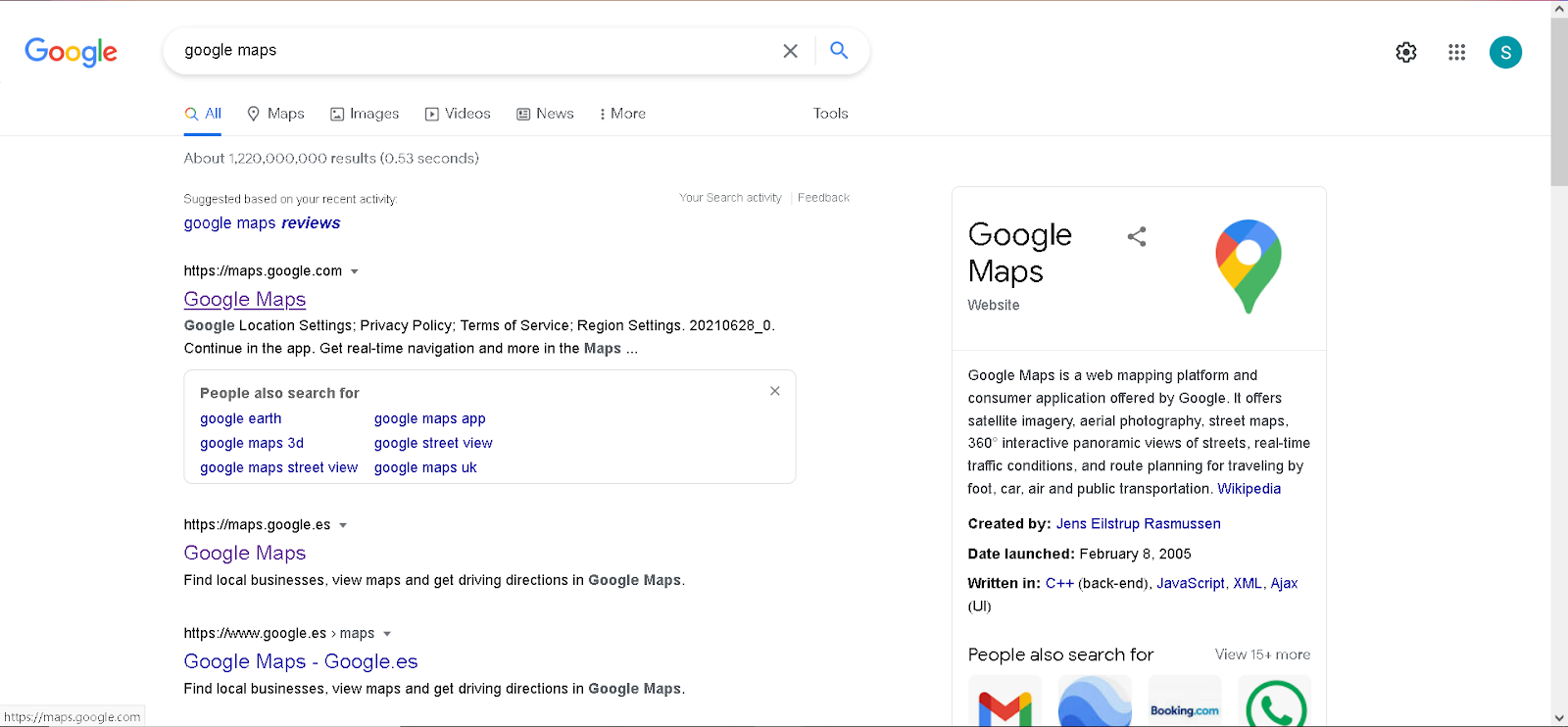The width and height of the screenshot is (1568, 727).
Task: Open the blue wave app thumbnail
Action: [1095, 702]
